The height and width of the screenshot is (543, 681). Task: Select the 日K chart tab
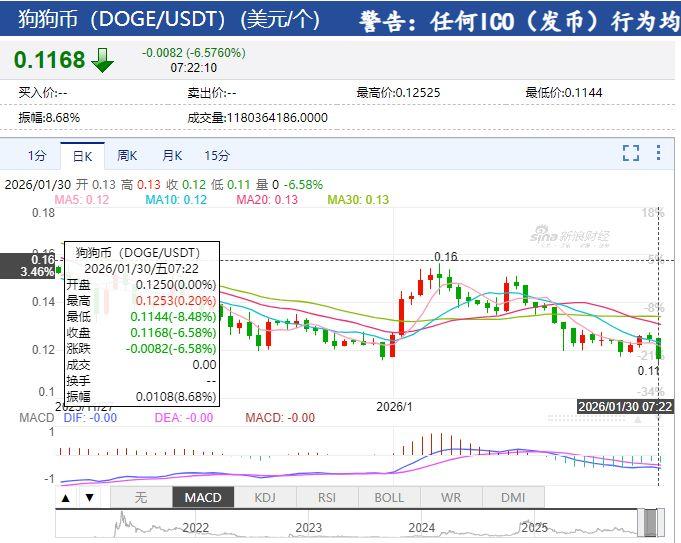[82, 156]
